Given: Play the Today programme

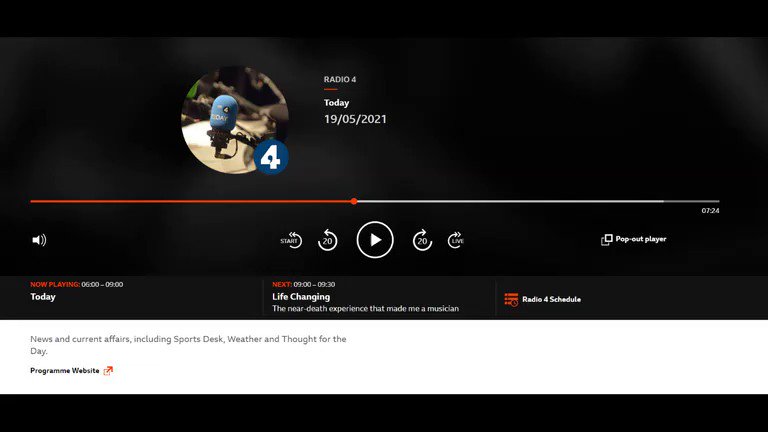Looking at the screenshot, I should 375,240.
